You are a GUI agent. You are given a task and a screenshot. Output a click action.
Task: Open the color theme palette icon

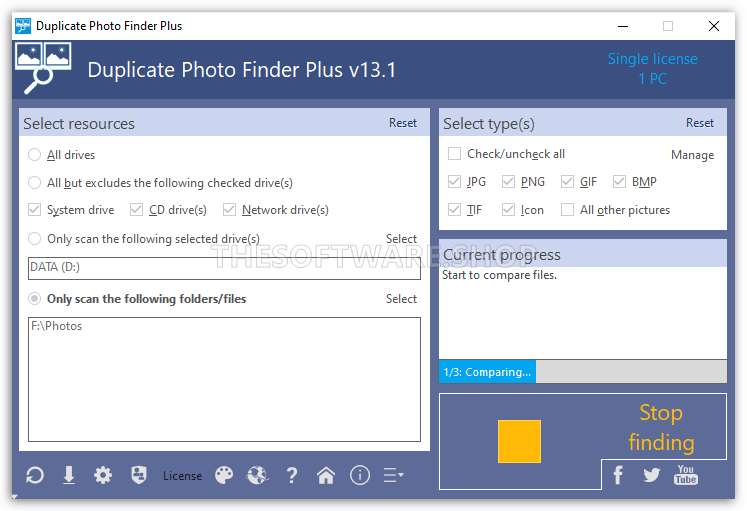tap(224, 475)
